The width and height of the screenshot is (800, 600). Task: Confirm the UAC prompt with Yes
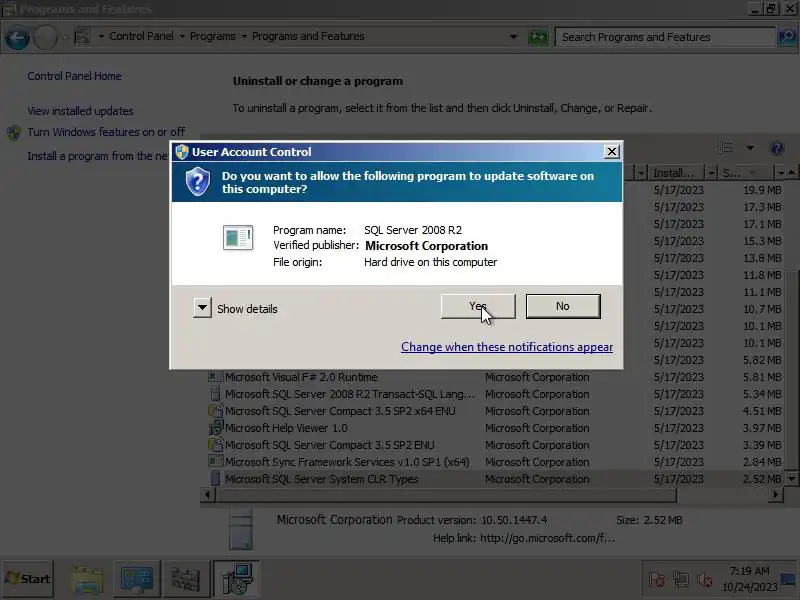point(478,306)
